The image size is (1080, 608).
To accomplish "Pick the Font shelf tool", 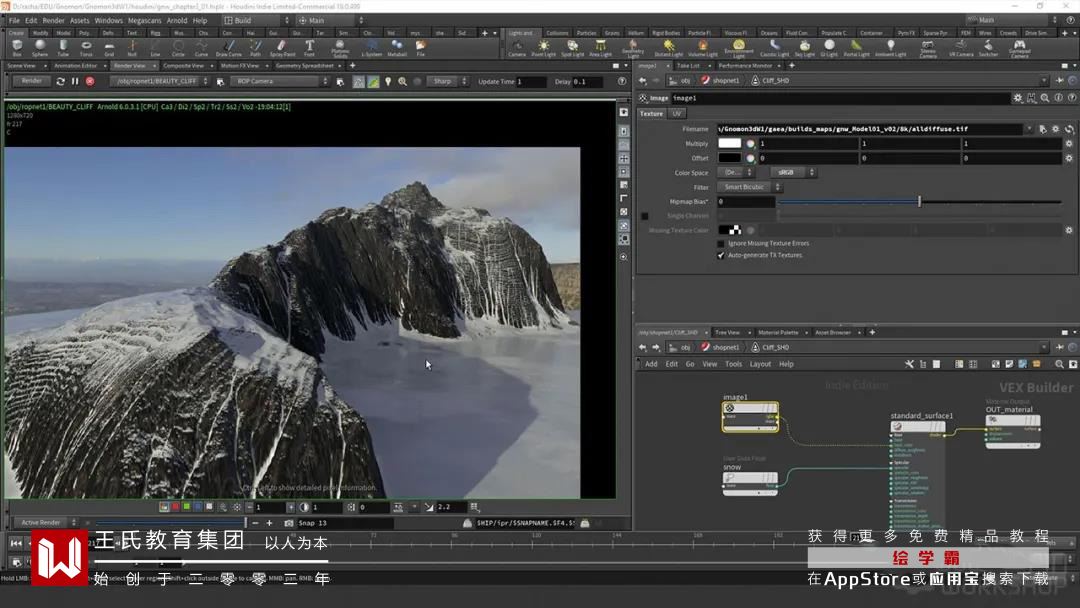I will point(309,47).
